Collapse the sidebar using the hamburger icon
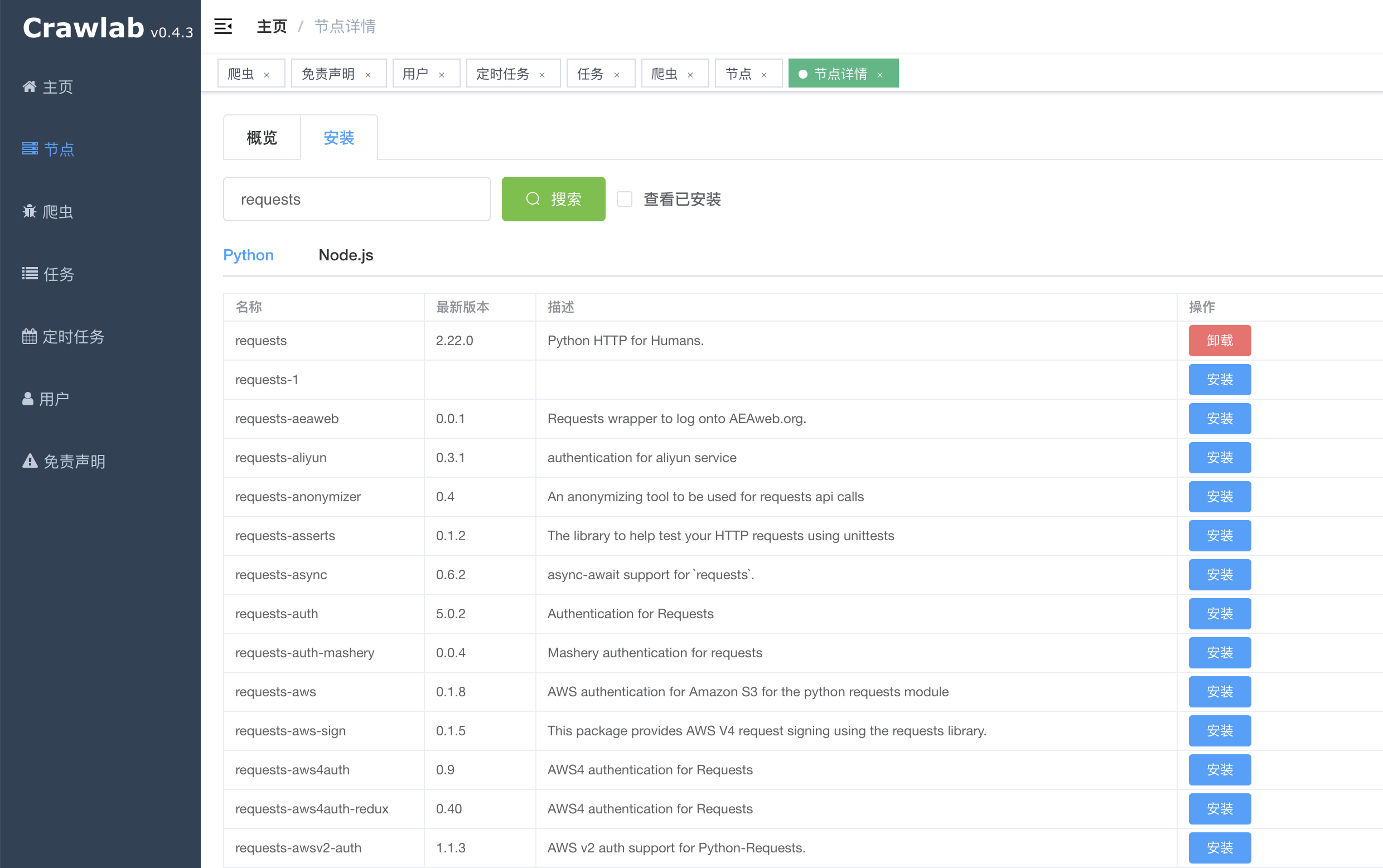 [223, 26]
